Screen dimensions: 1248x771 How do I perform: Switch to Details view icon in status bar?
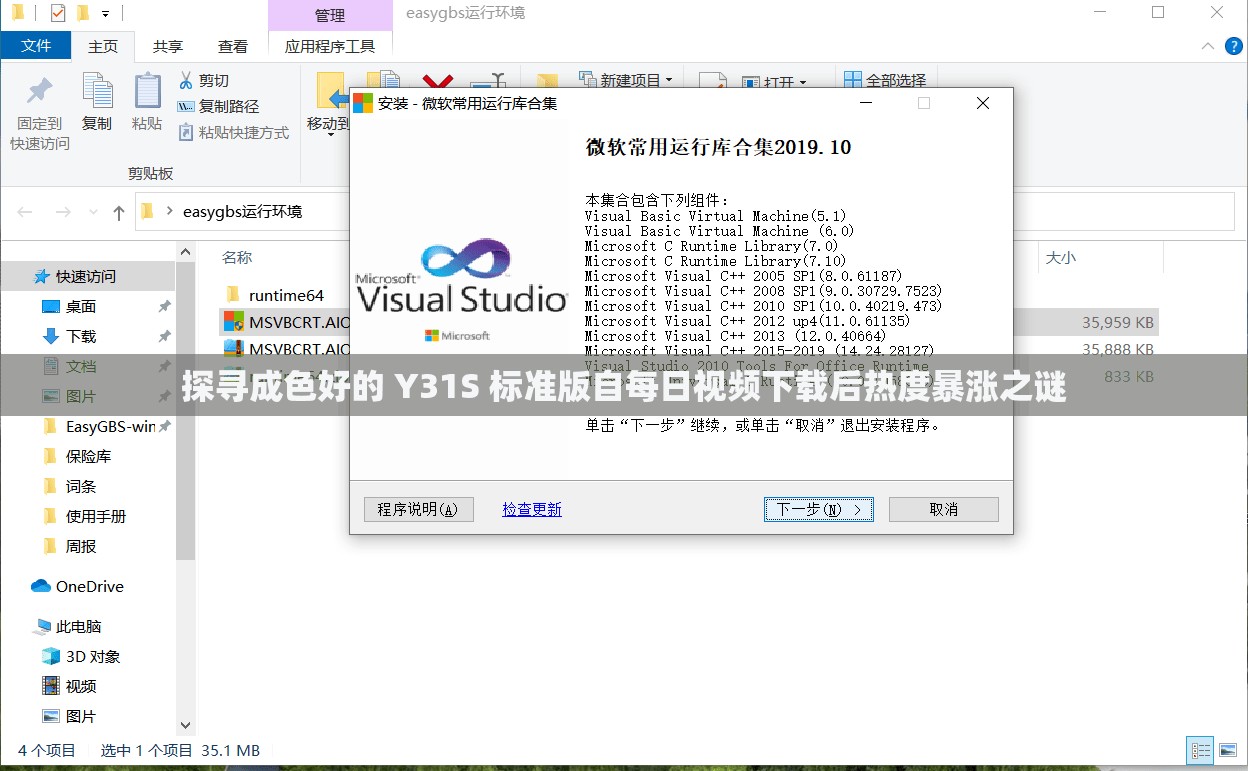pyautogui.click(x=1200, y=750)
